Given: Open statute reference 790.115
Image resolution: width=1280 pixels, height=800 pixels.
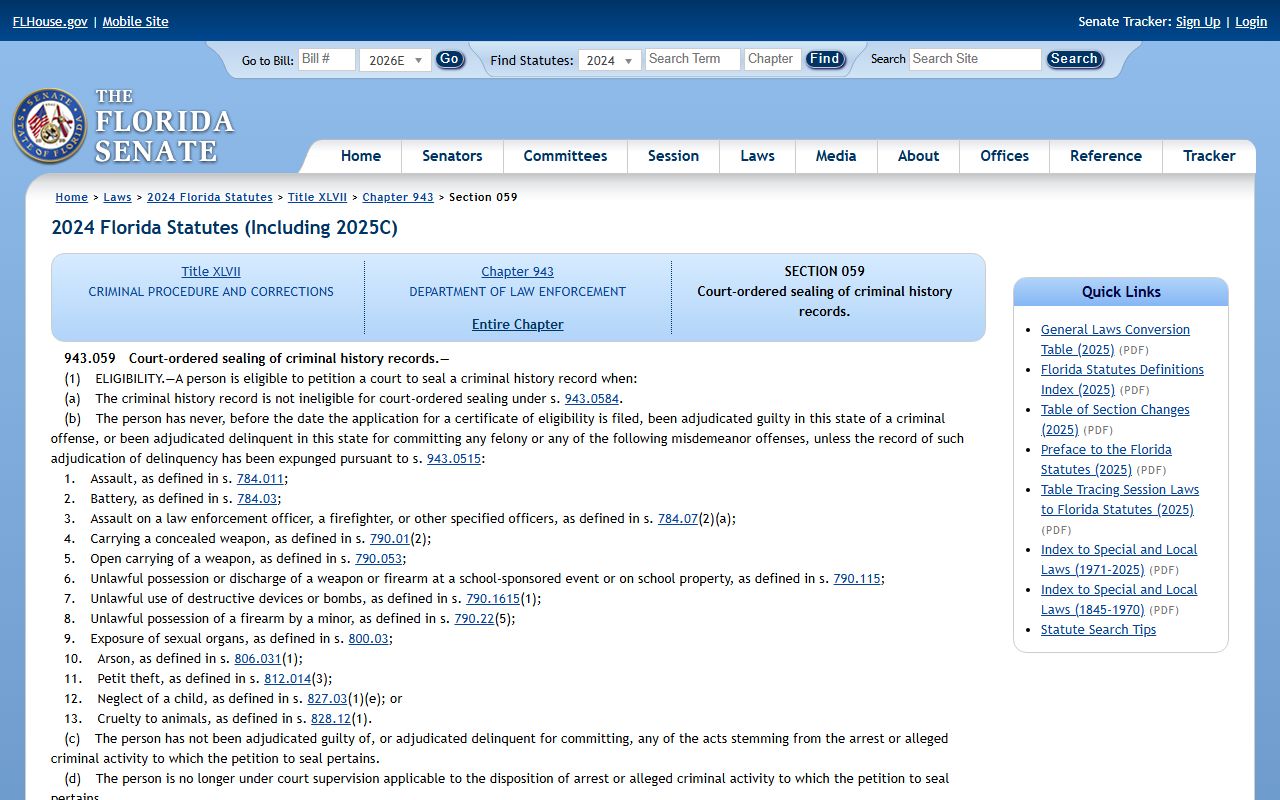Looking at the screenshot, I should pos(857,578).
